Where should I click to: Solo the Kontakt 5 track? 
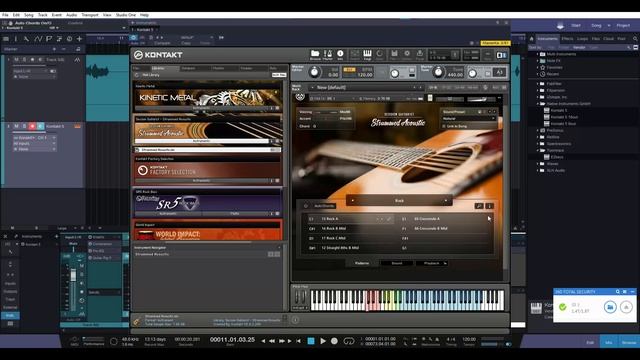(x=24, y=126)
